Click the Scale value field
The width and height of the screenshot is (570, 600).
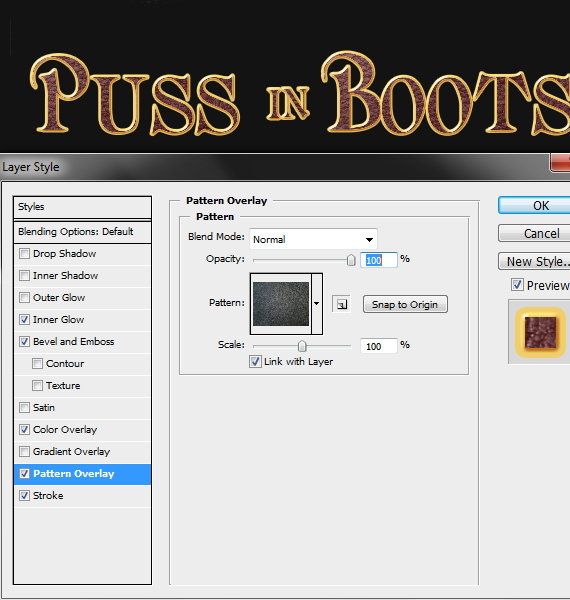click(379, 346)
